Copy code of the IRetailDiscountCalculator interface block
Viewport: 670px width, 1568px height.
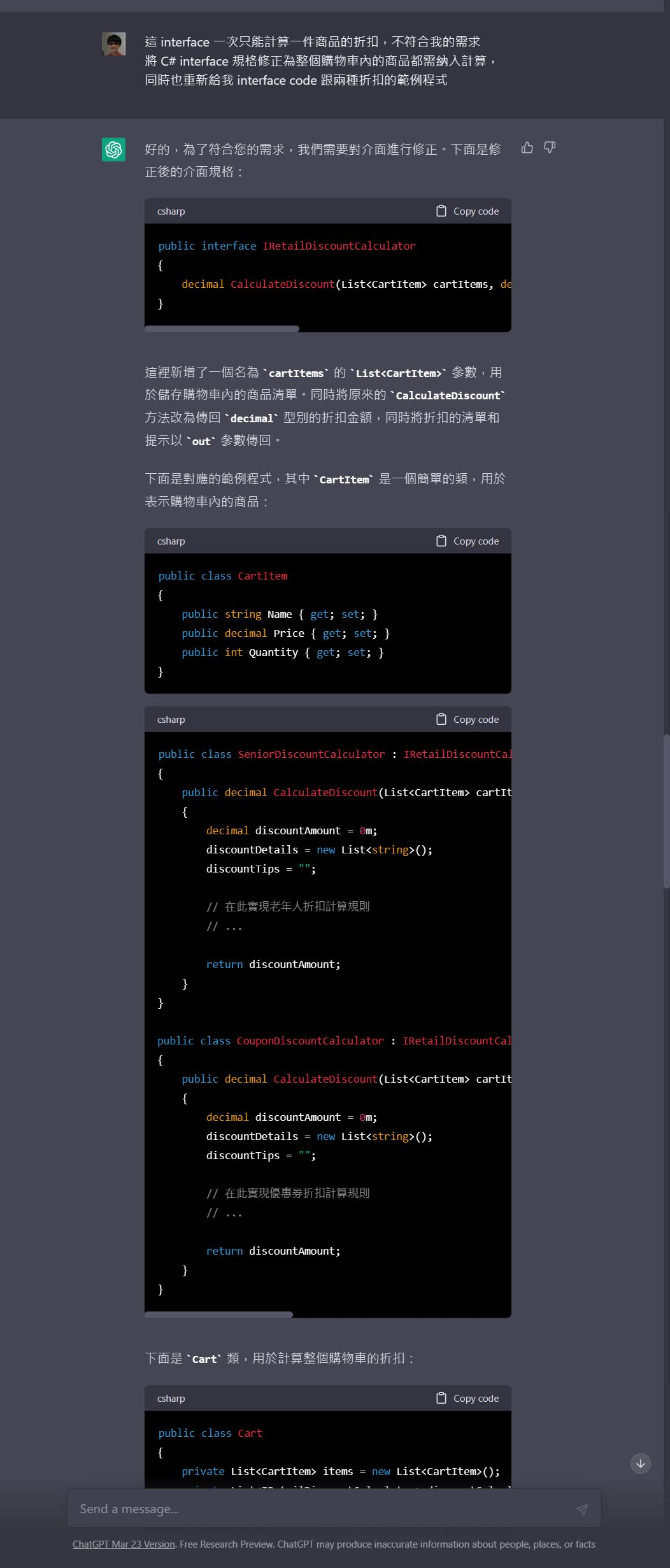click(468, 211)
